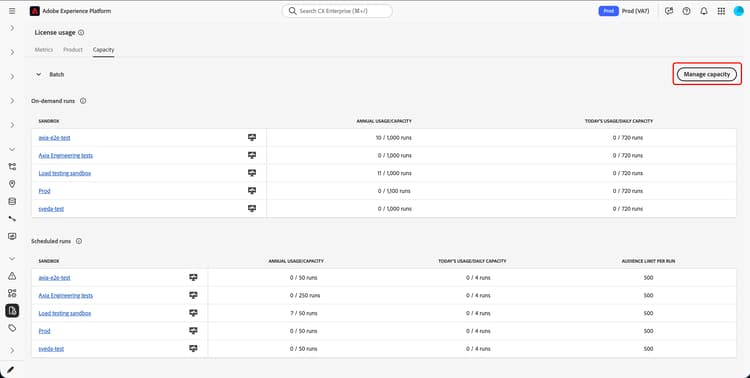
Task: Click the info icon beside Scheduled runs
Action: coord(78,241)
